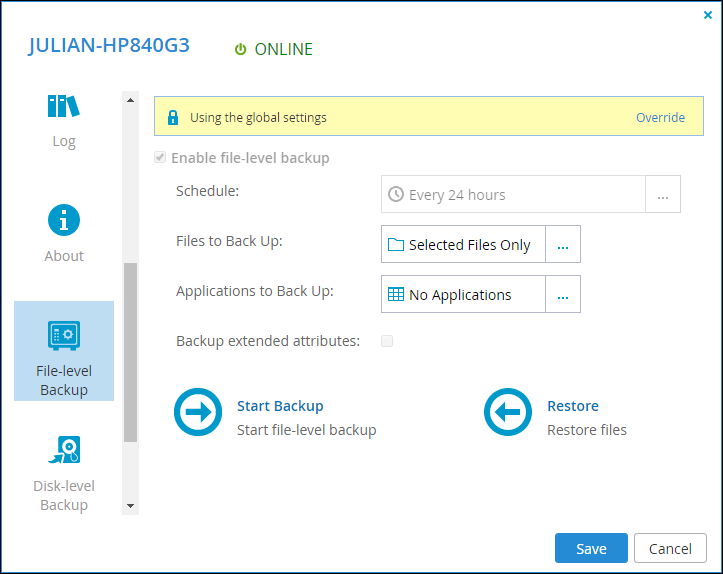Click the Start Backup arrow circle icon
723x574 pixels.
click(198, 412)
